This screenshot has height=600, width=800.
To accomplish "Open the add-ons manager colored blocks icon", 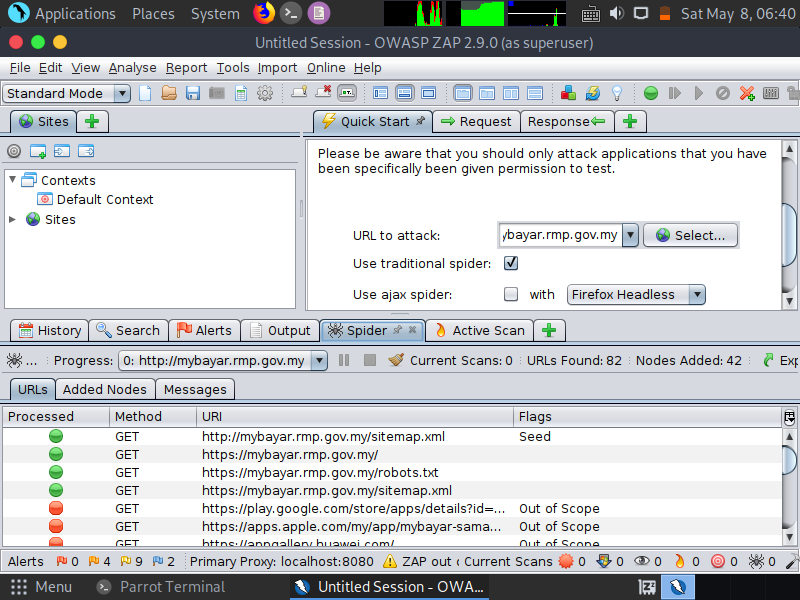I will point(568,93).
